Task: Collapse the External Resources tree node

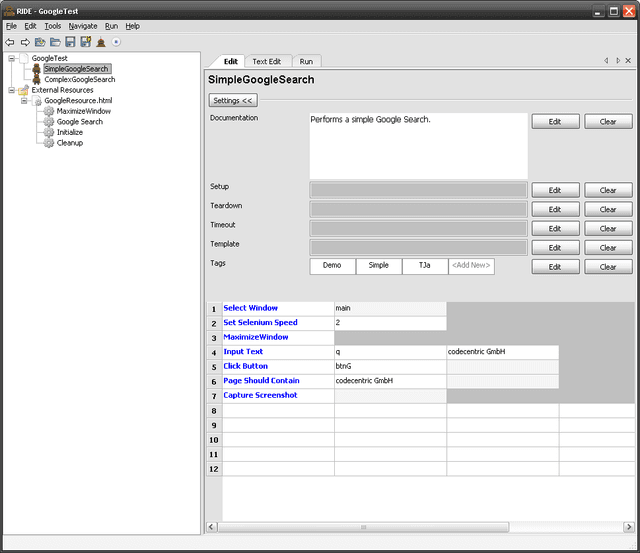Action: click(x=11, y=90)
